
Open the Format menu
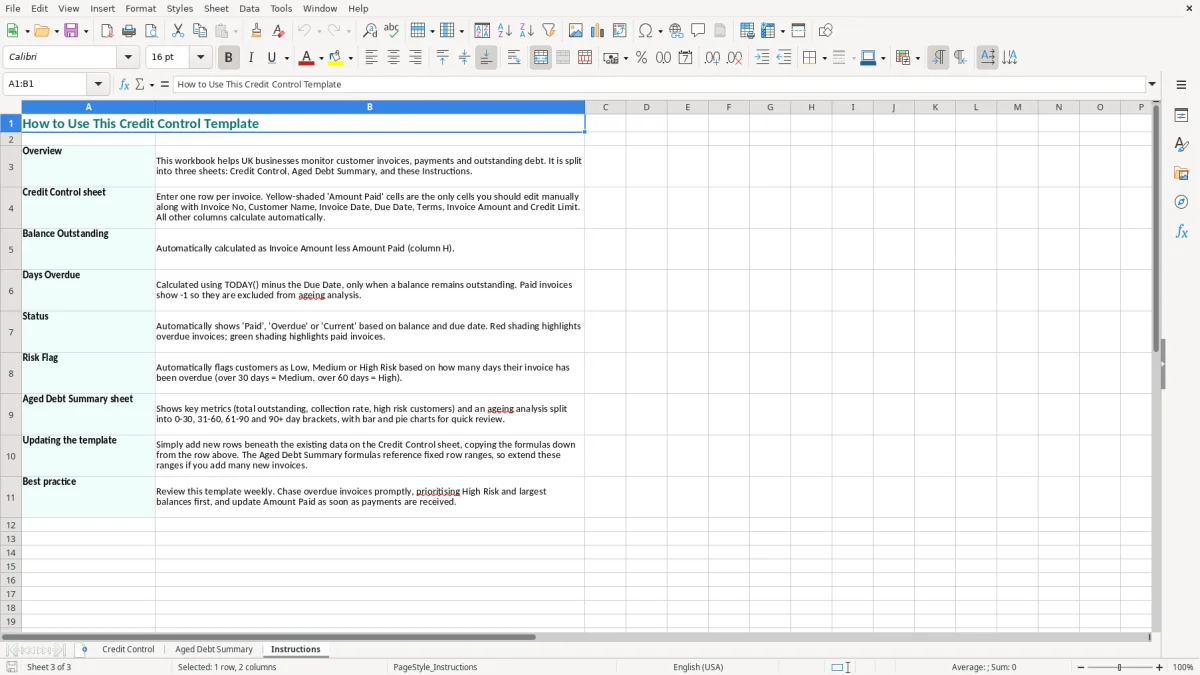click(140, 8)
